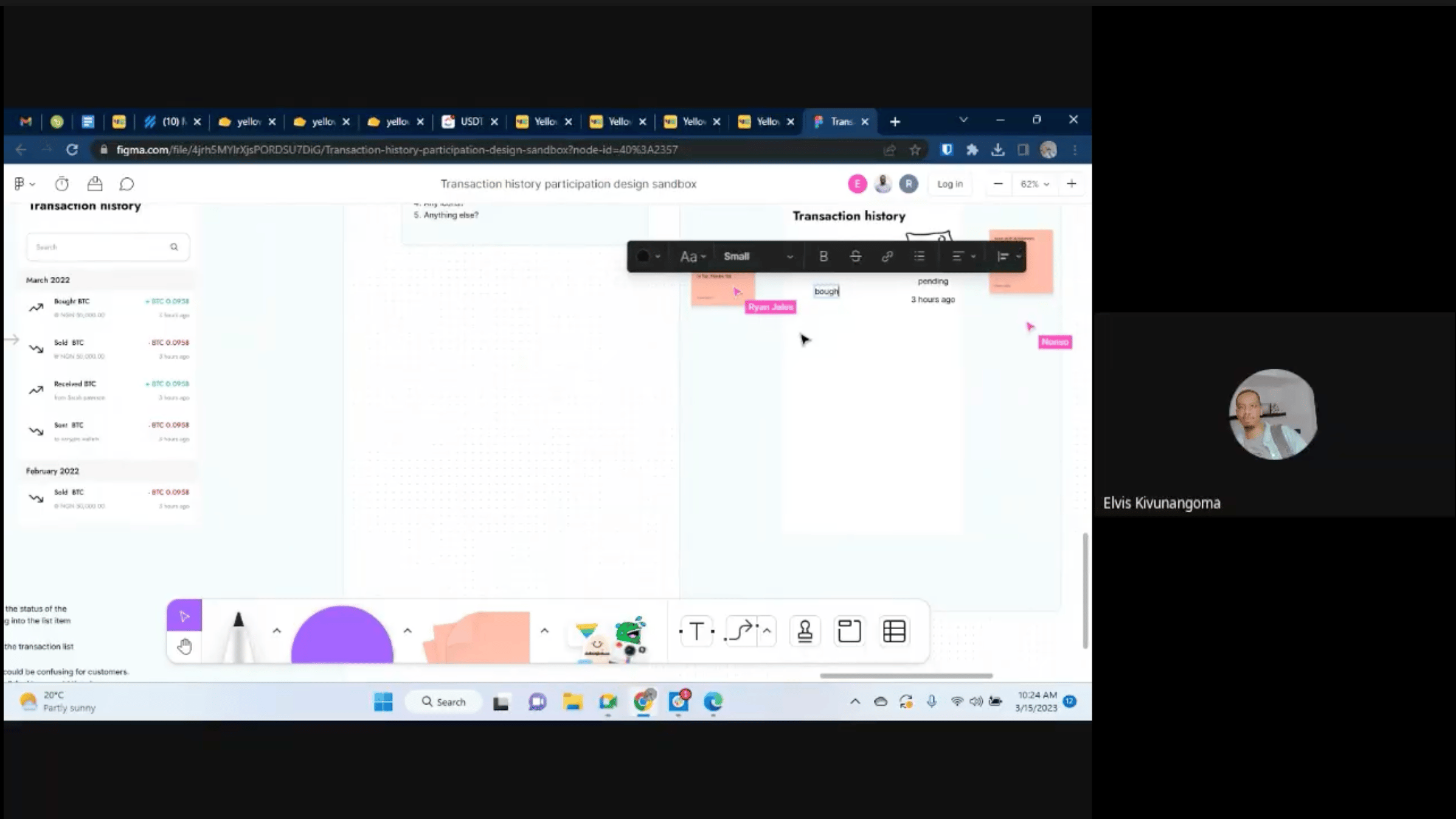
Task: Select the Text tool in FigJam toolbar
Action: pyautogui.click(x=696, y=631)
